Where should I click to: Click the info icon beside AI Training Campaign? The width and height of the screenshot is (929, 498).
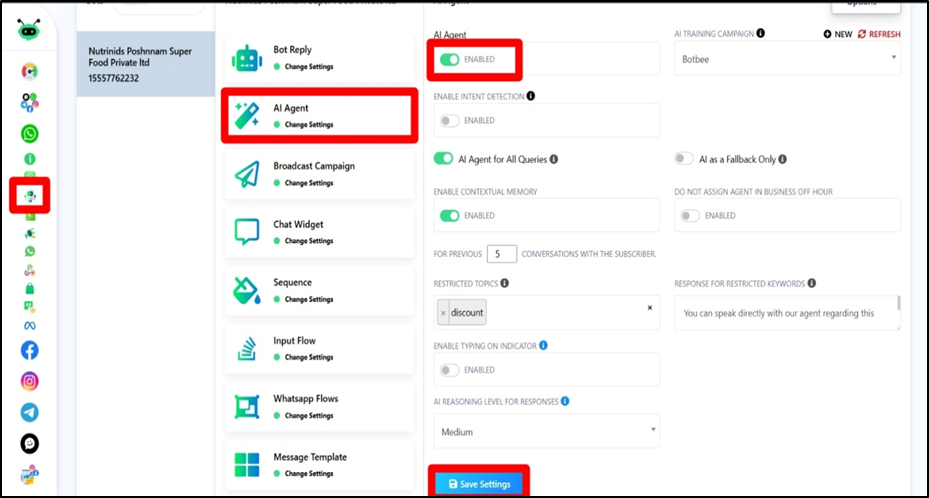click(x=761, y=33)
